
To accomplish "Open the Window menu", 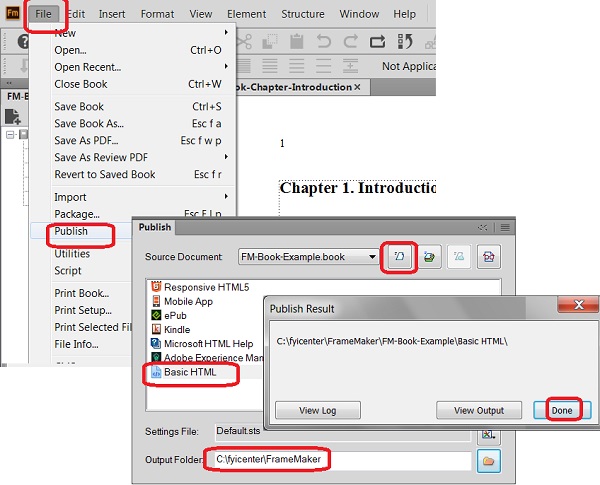I will tap(359, 14).
